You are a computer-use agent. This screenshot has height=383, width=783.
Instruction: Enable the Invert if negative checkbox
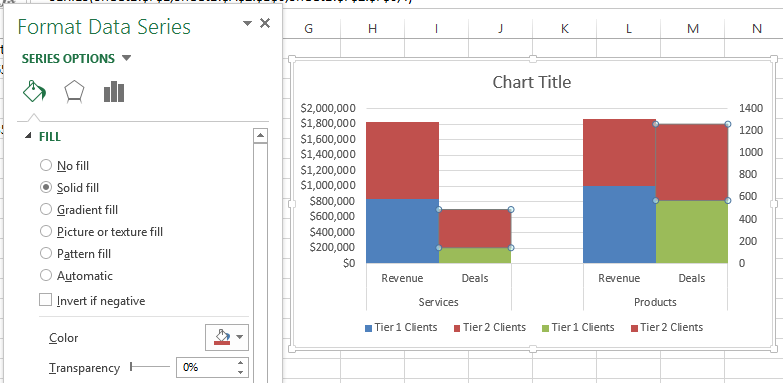click(45, 300)
